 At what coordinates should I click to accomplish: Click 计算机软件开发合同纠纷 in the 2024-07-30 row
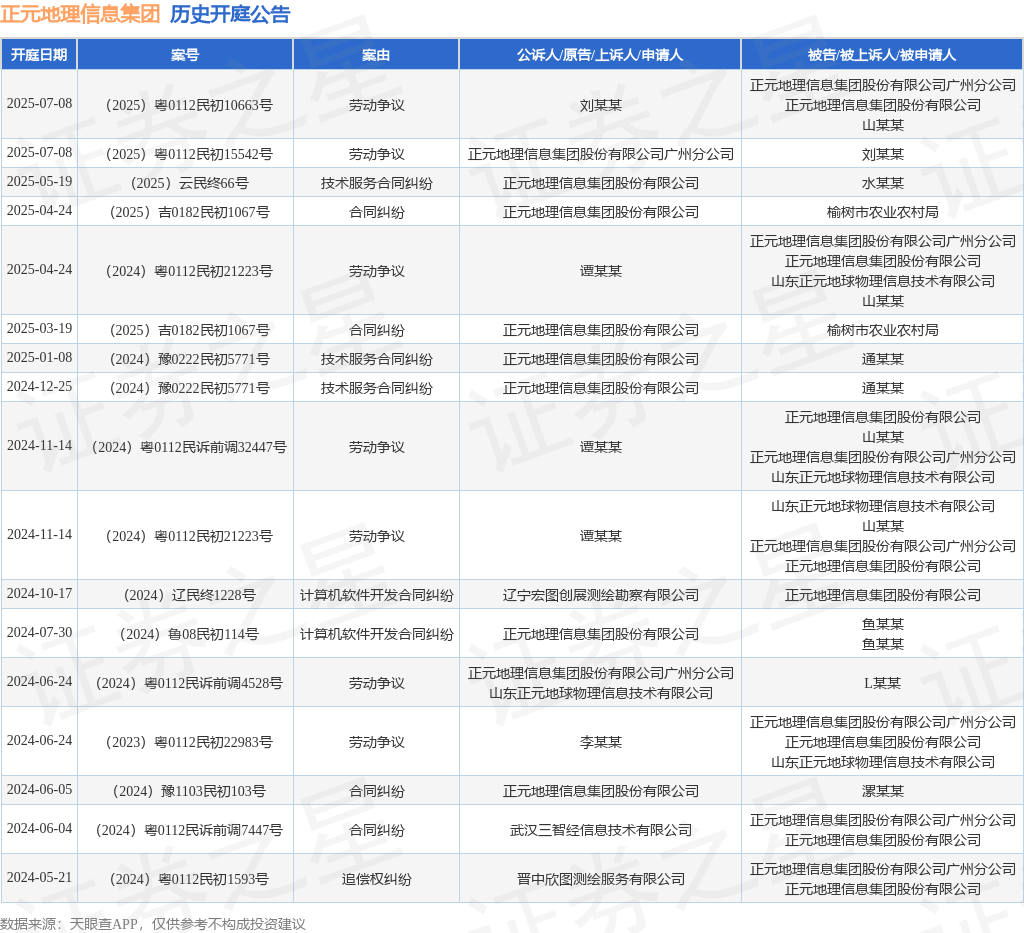376,634
